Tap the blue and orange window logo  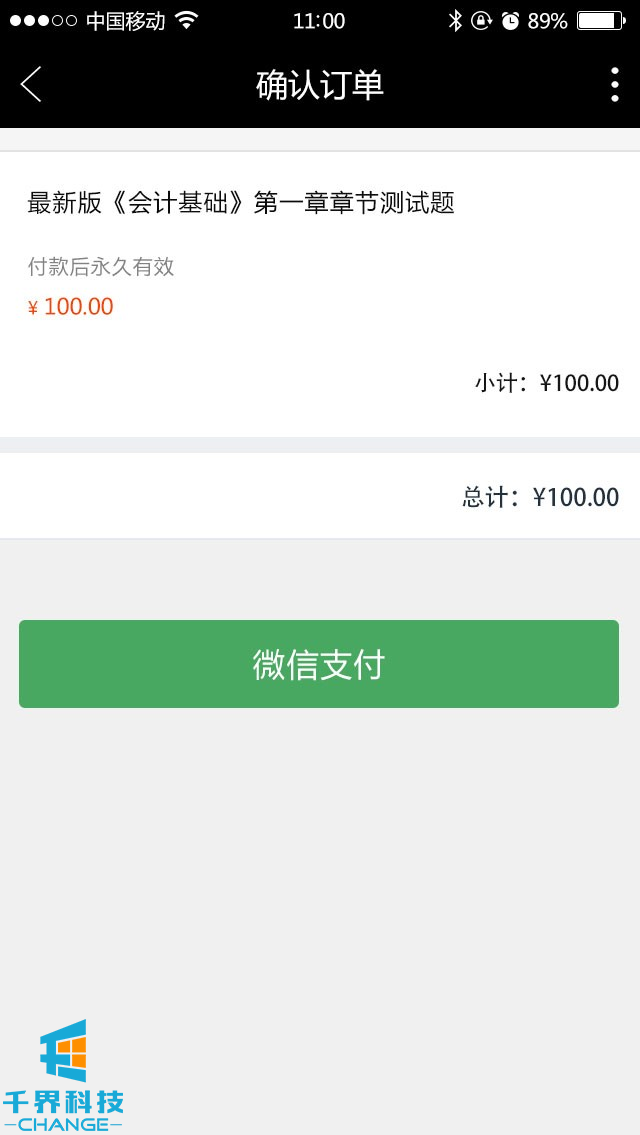pyautogui.click(x=65, y=1050)
